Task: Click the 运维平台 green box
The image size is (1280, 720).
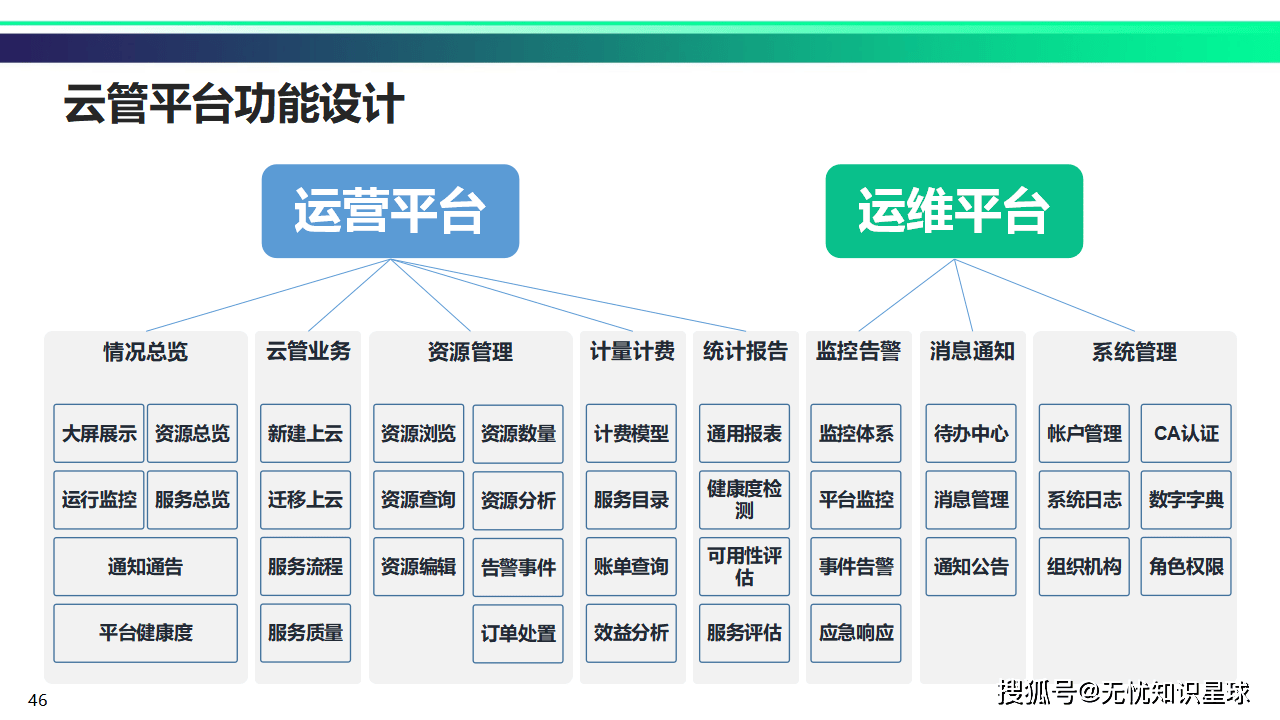Action: click(x=954, y=211)
